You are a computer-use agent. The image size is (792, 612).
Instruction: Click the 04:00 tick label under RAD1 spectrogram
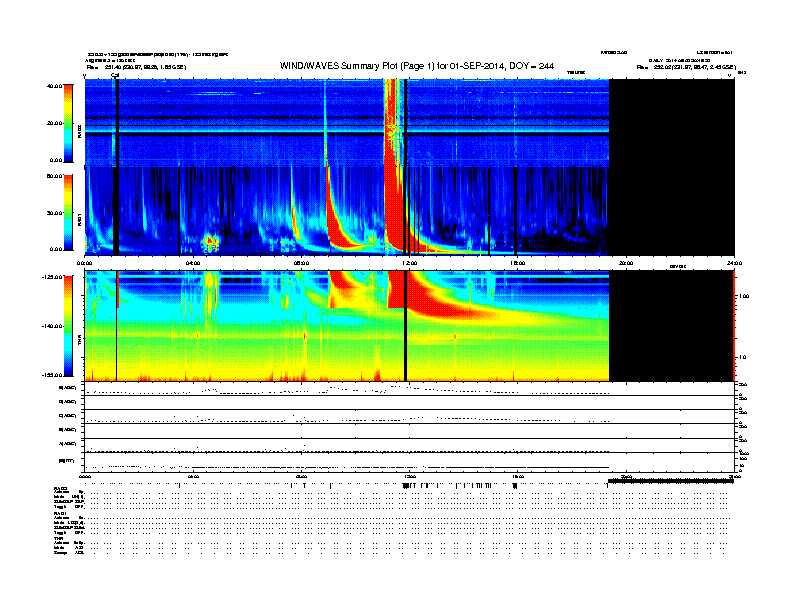193,263
